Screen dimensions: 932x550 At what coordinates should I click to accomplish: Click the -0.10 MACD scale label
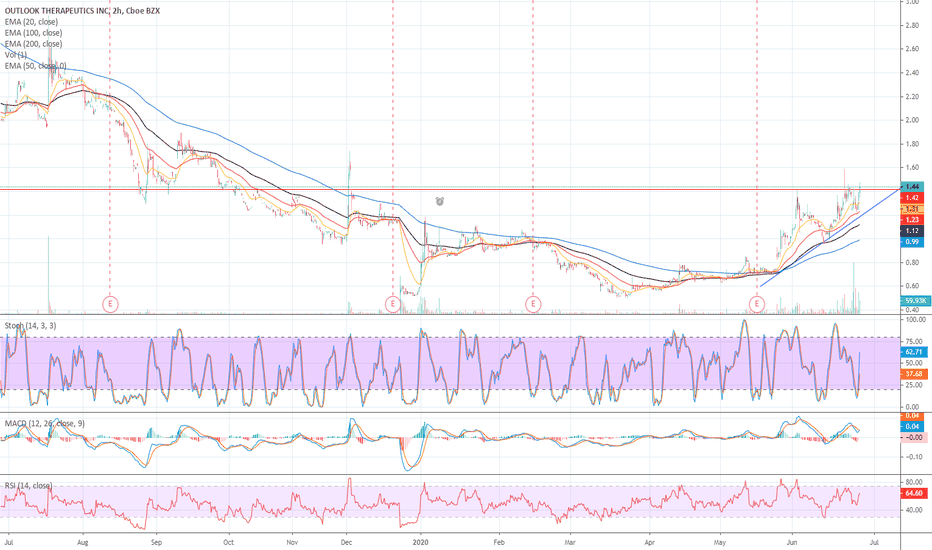coord(913,457)
